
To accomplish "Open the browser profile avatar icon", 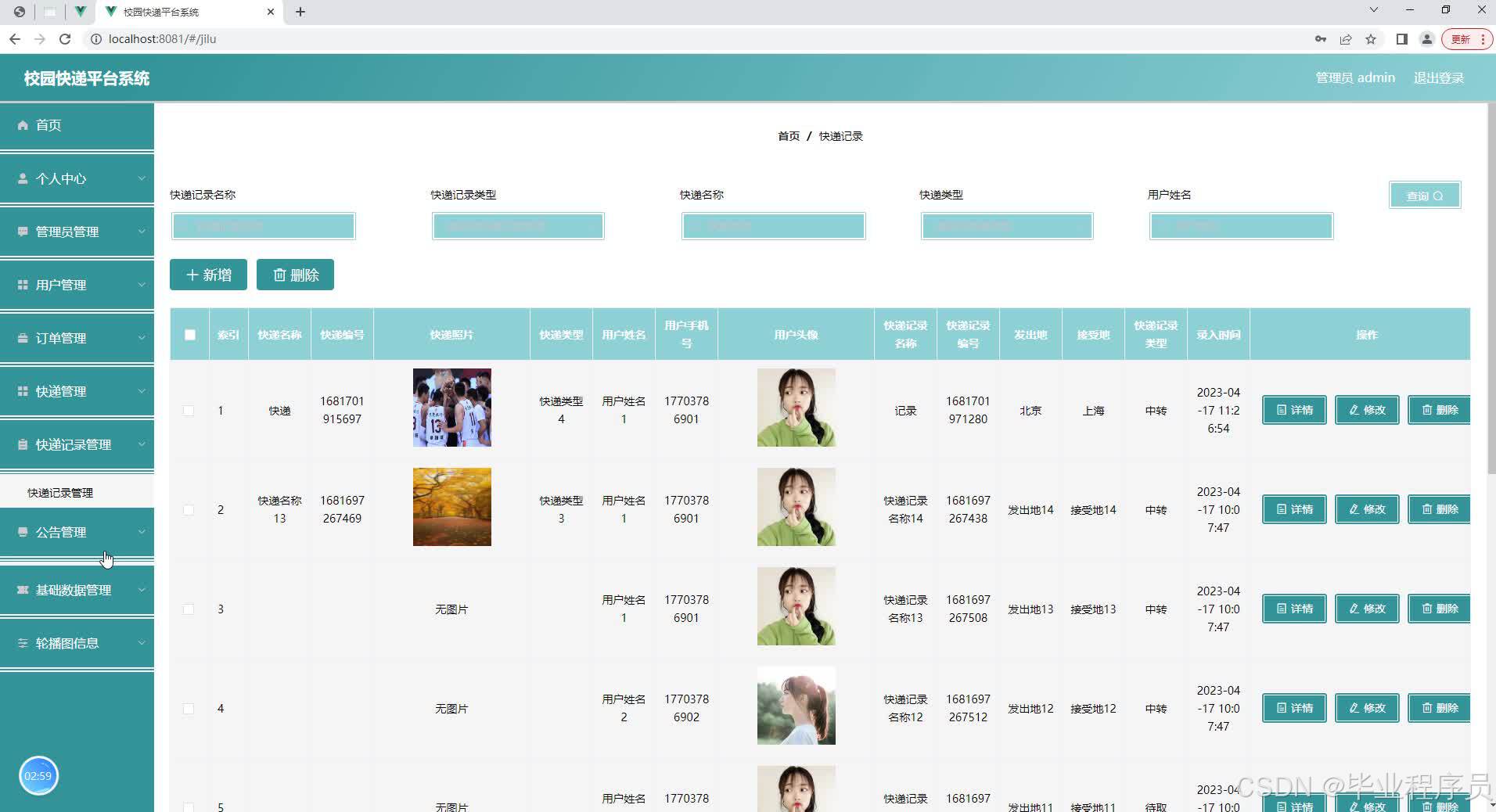I will tap(1427, 39).
